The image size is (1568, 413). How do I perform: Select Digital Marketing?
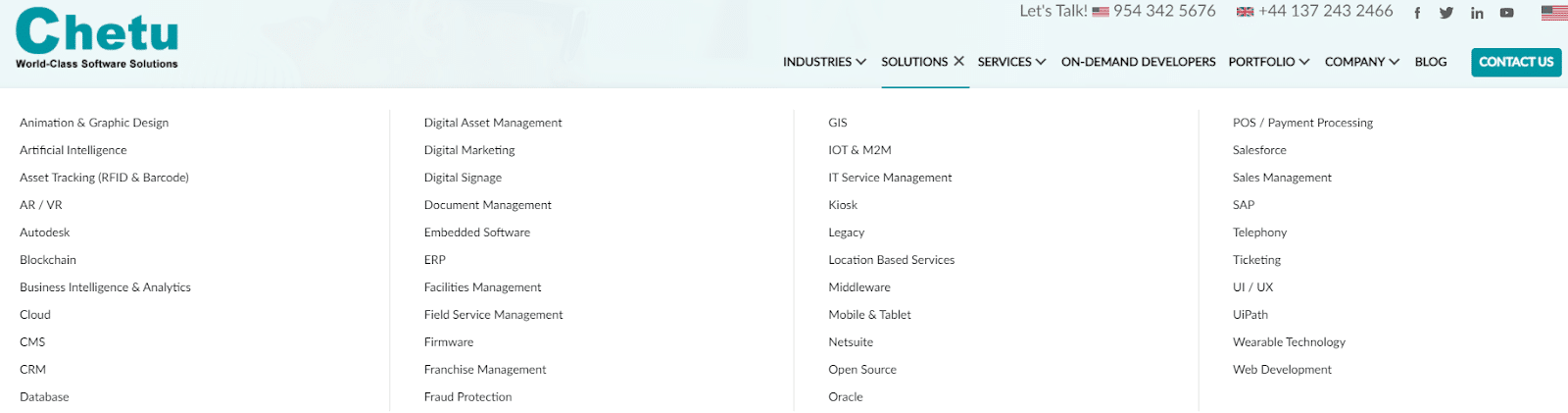pos(469,150)
